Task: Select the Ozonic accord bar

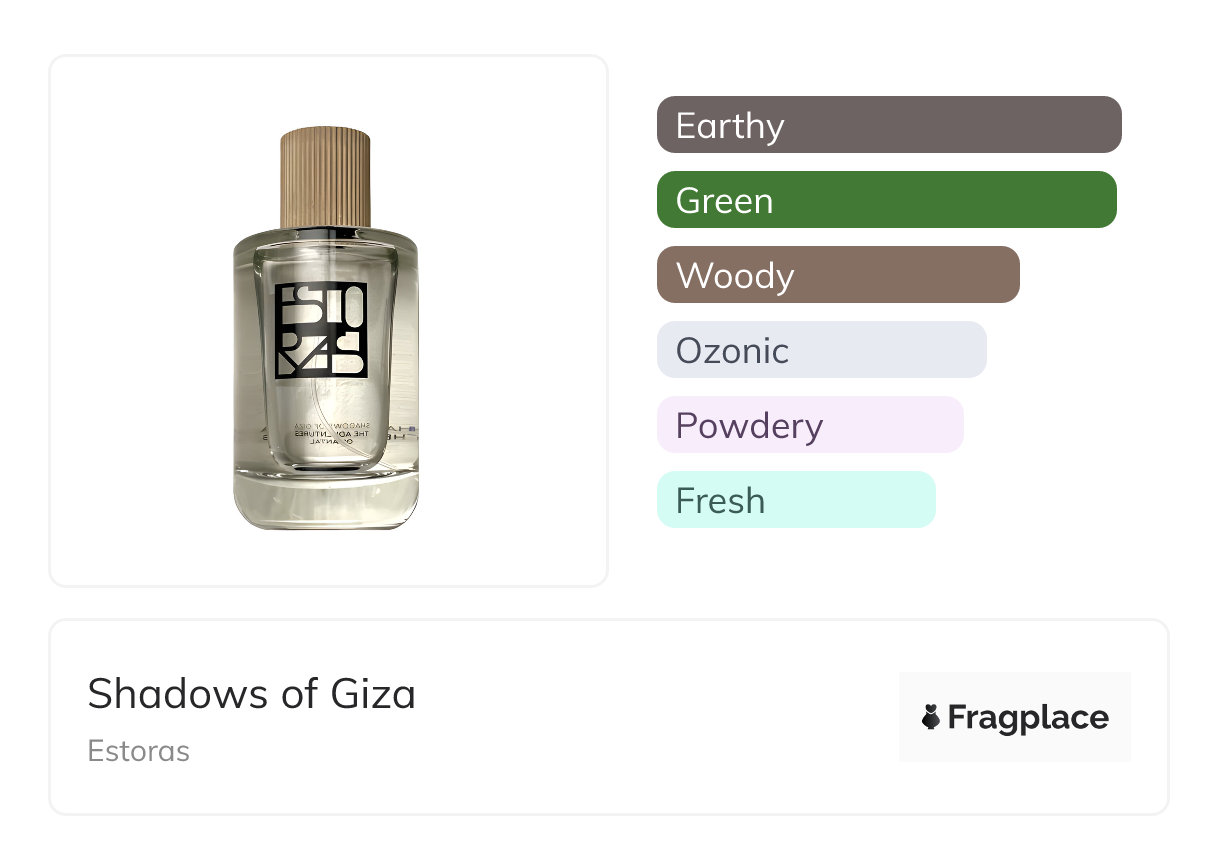Action: click(821, 350)
